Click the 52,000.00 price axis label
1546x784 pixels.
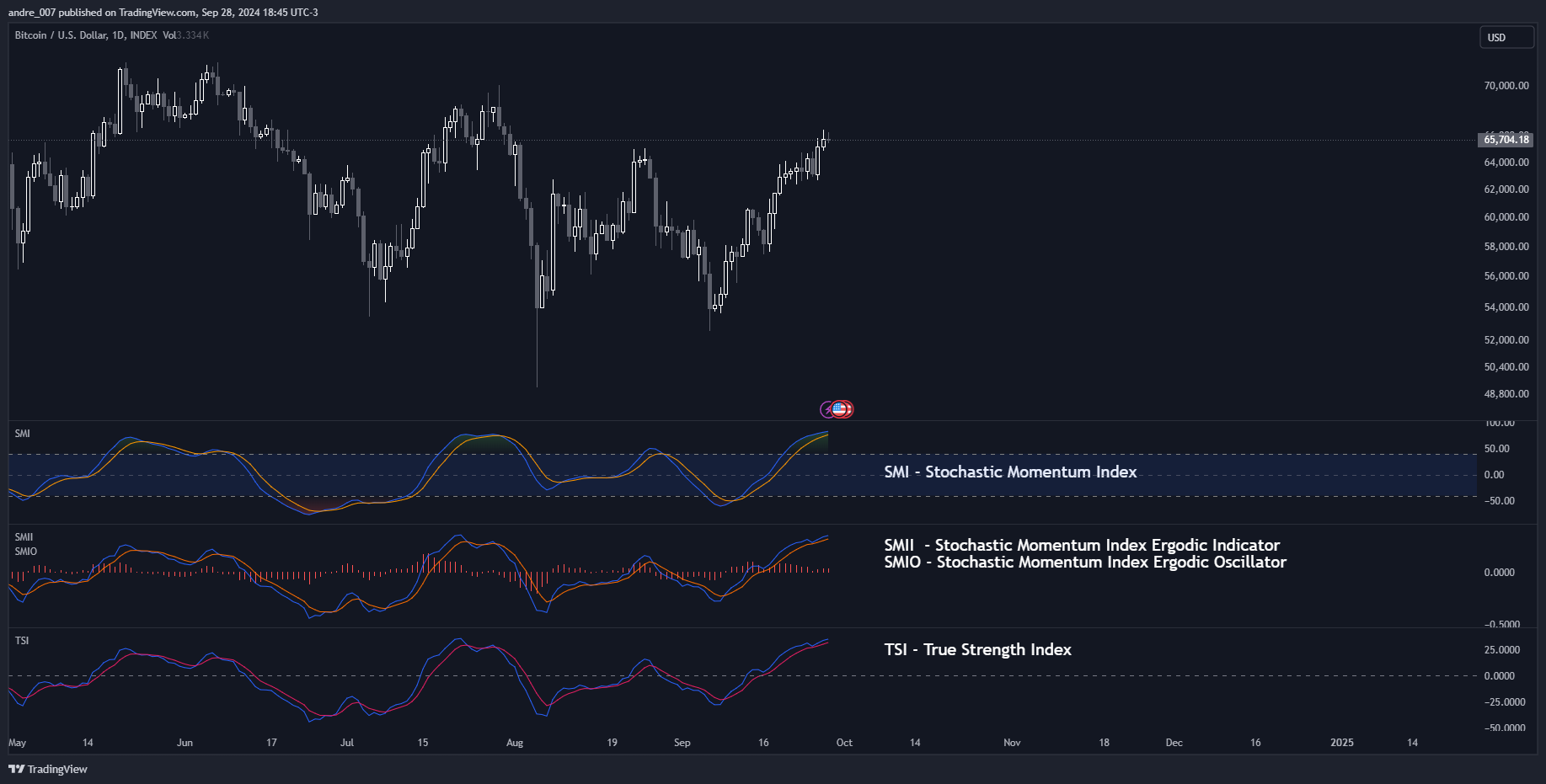pos(1506,340)
